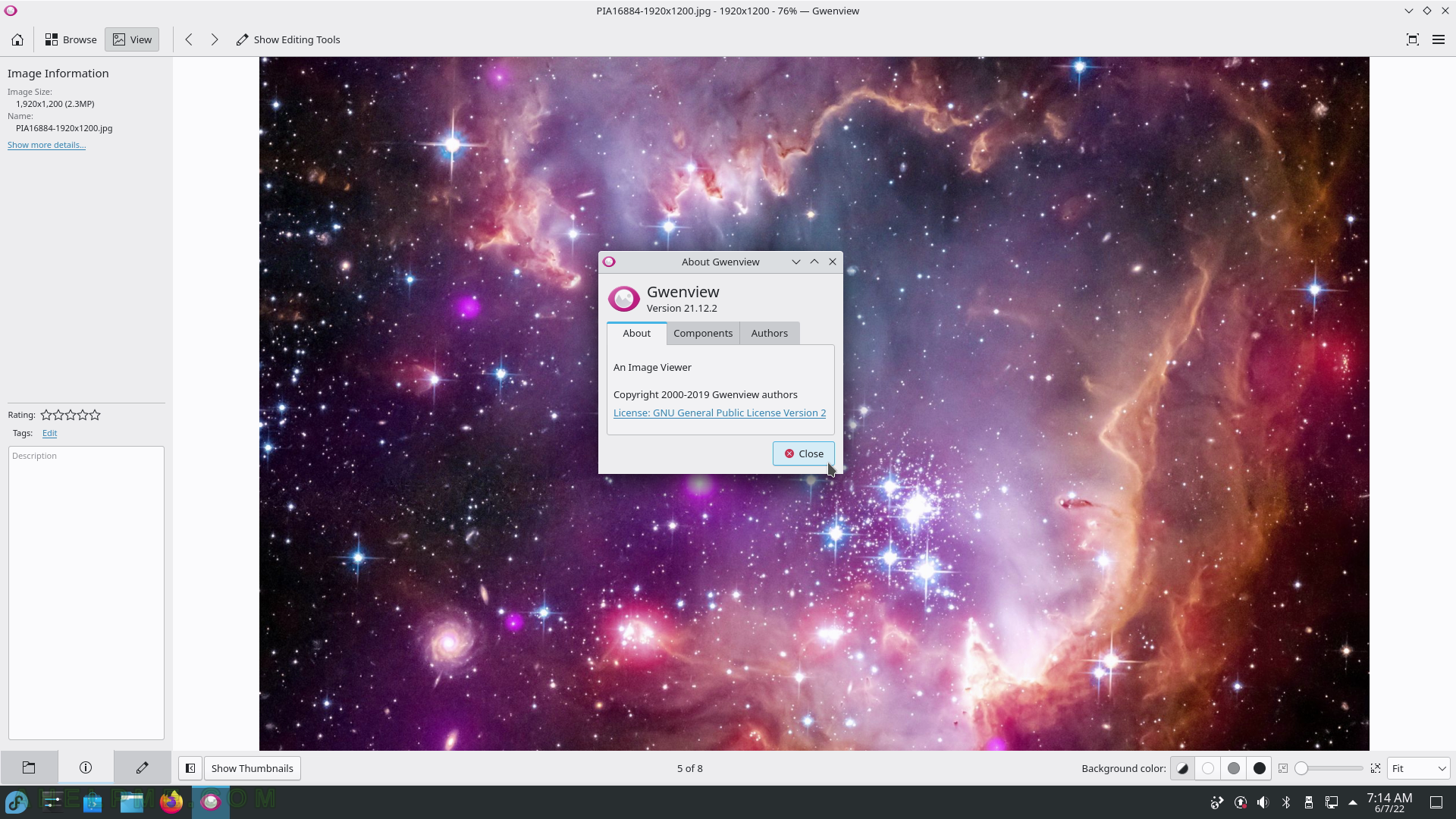Toggle the View mode button
This screenshot has height=819, width=1456.
(132, 39)
